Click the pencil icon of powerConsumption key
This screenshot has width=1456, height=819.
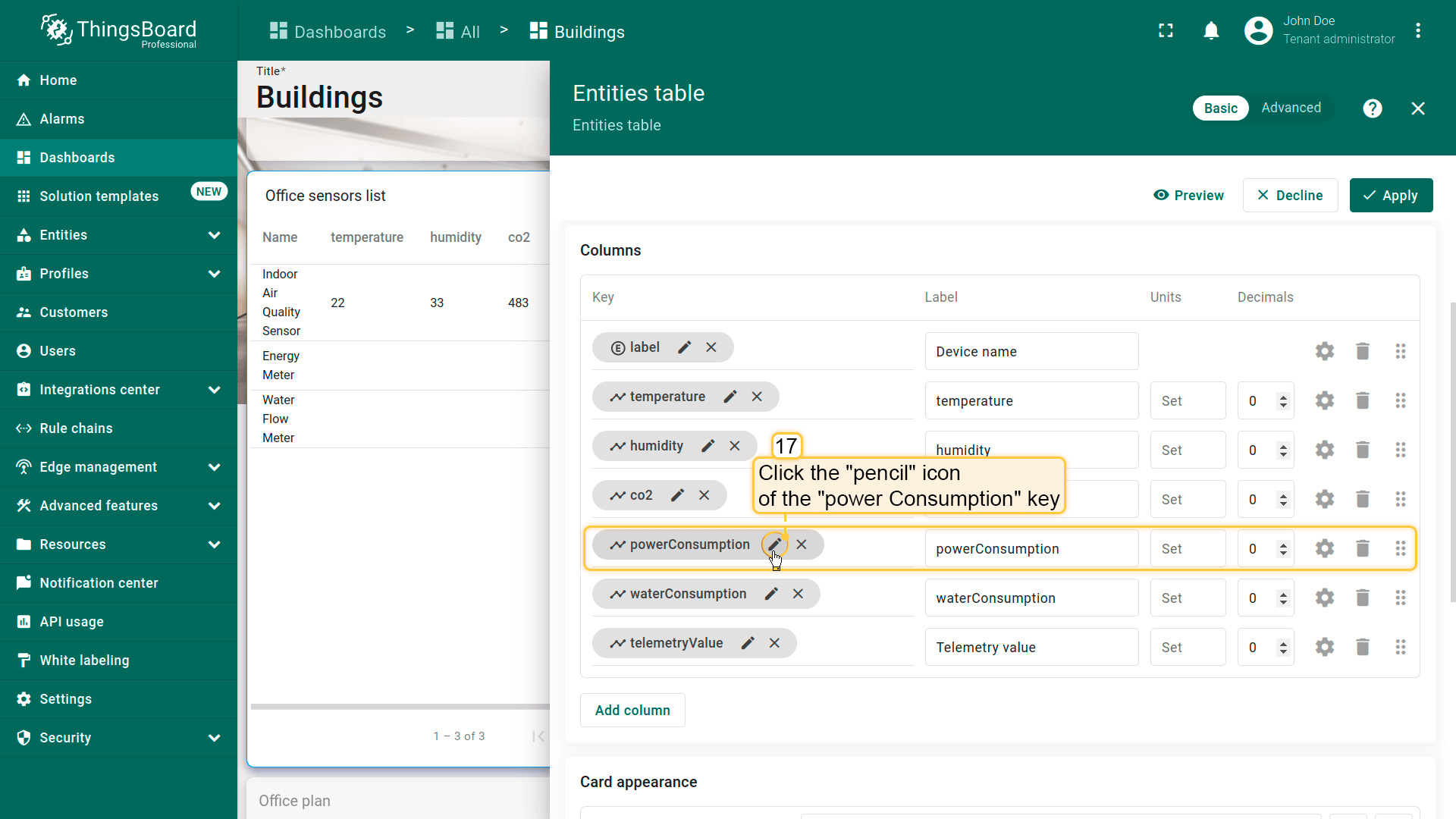774,544
